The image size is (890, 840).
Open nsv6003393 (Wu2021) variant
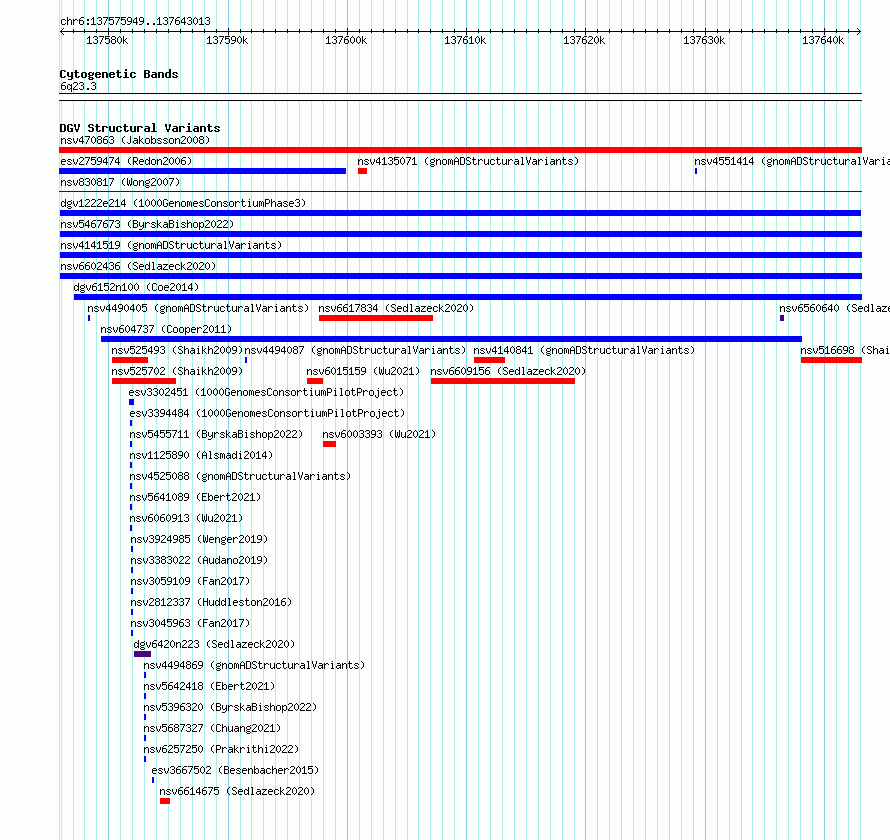tap(379, 434)
